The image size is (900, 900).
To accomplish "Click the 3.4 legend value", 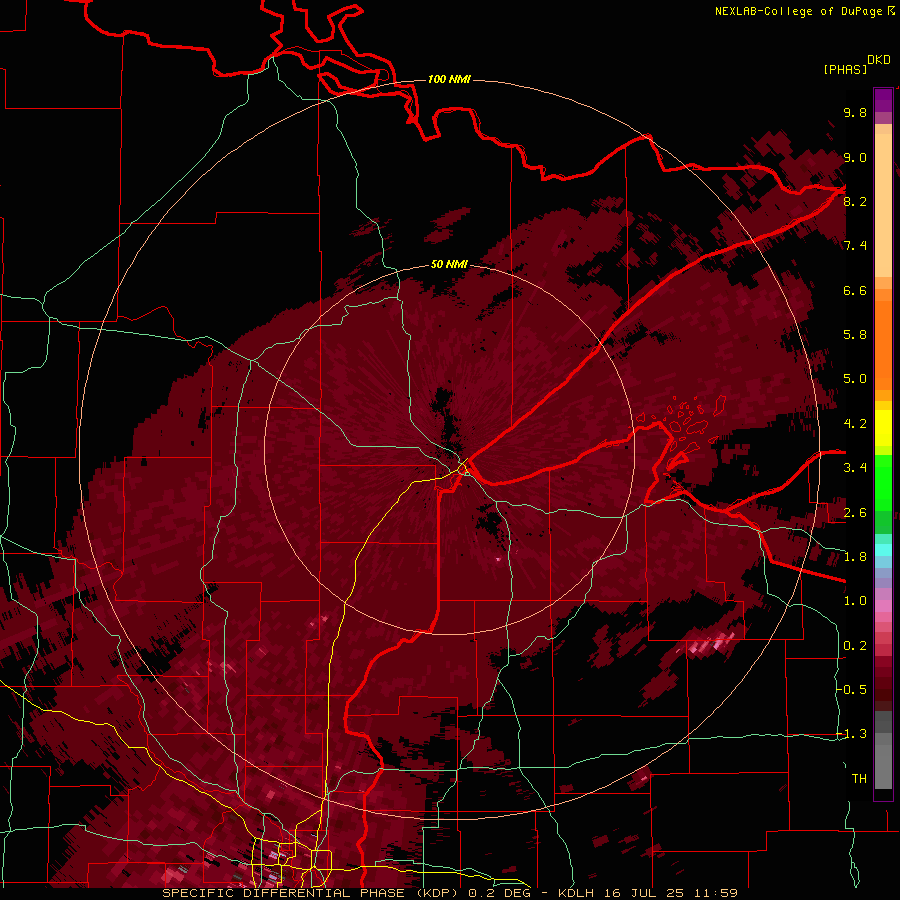I will point(855,468).
